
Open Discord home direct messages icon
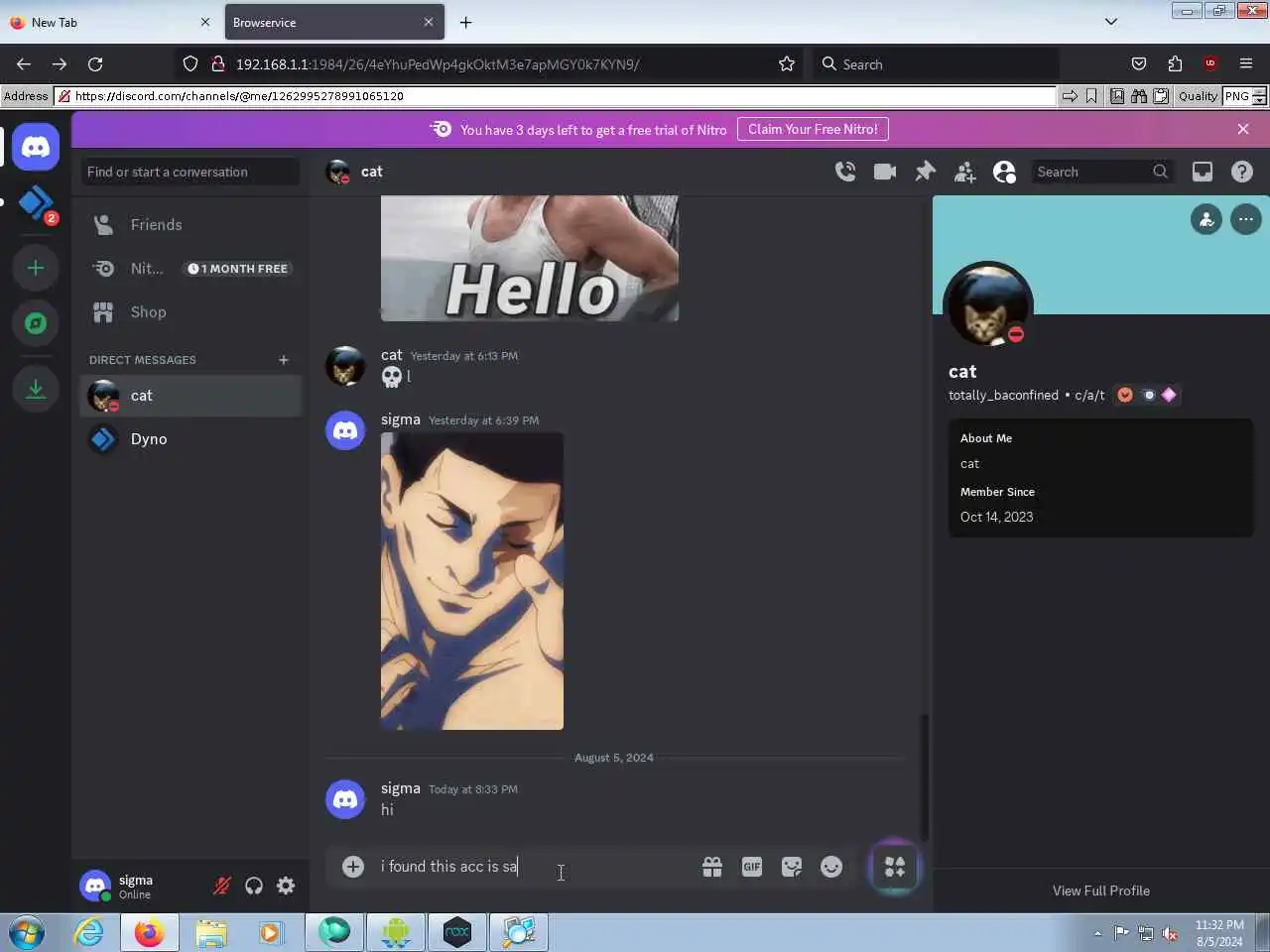point(36,147)
